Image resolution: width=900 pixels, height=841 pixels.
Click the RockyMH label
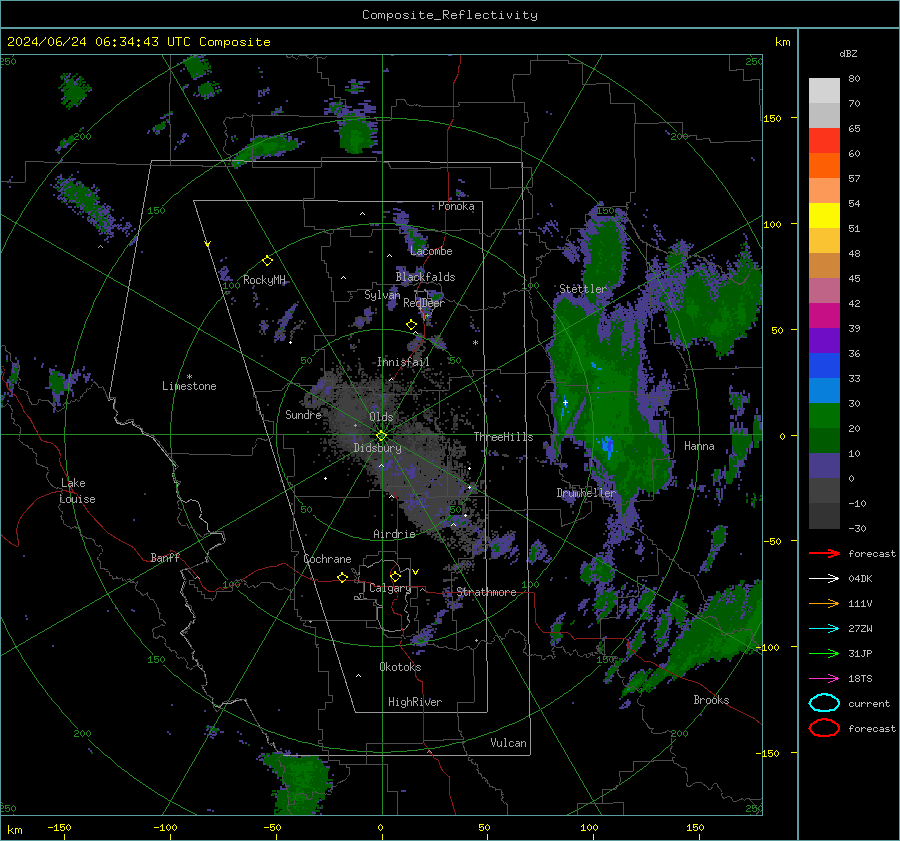coord(264,280)
